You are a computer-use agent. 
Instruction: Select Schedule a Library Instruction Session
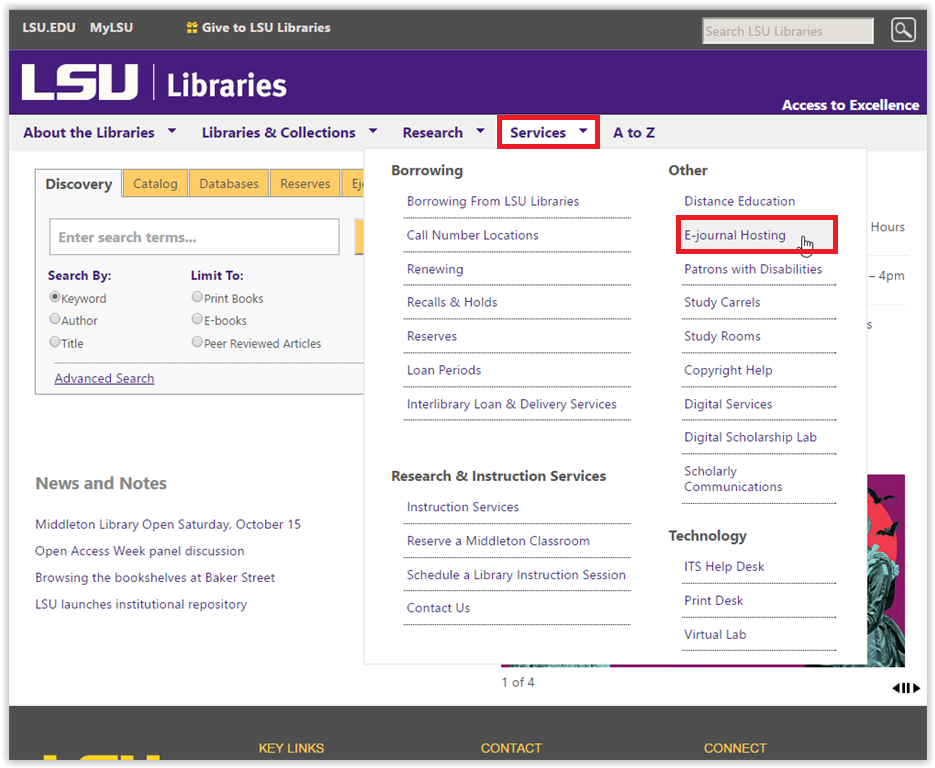tap(516, 575)
